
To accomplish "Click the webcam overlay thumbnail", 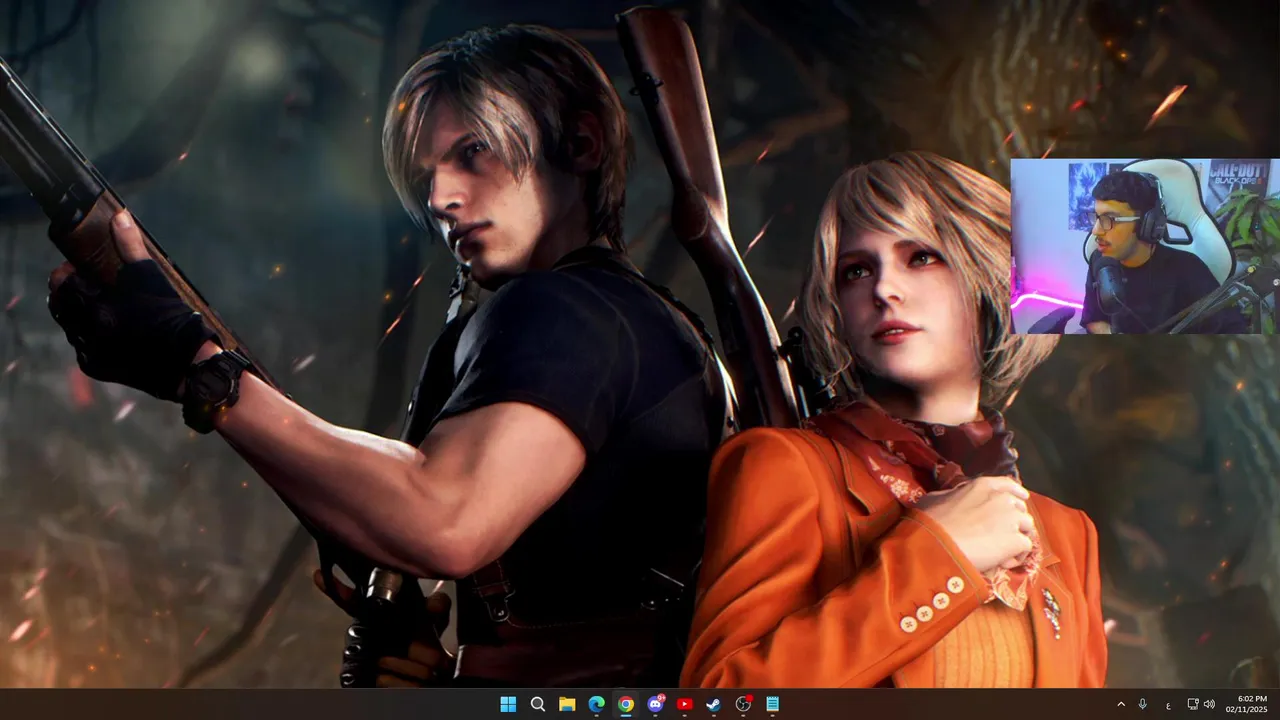I will [x=1145, y=246].
